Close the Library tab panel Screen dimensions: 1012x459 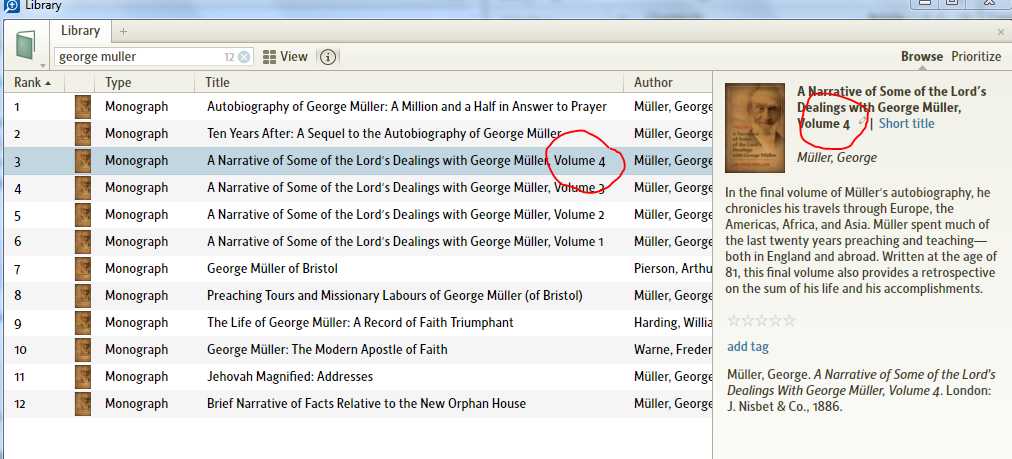[1001, 32]
